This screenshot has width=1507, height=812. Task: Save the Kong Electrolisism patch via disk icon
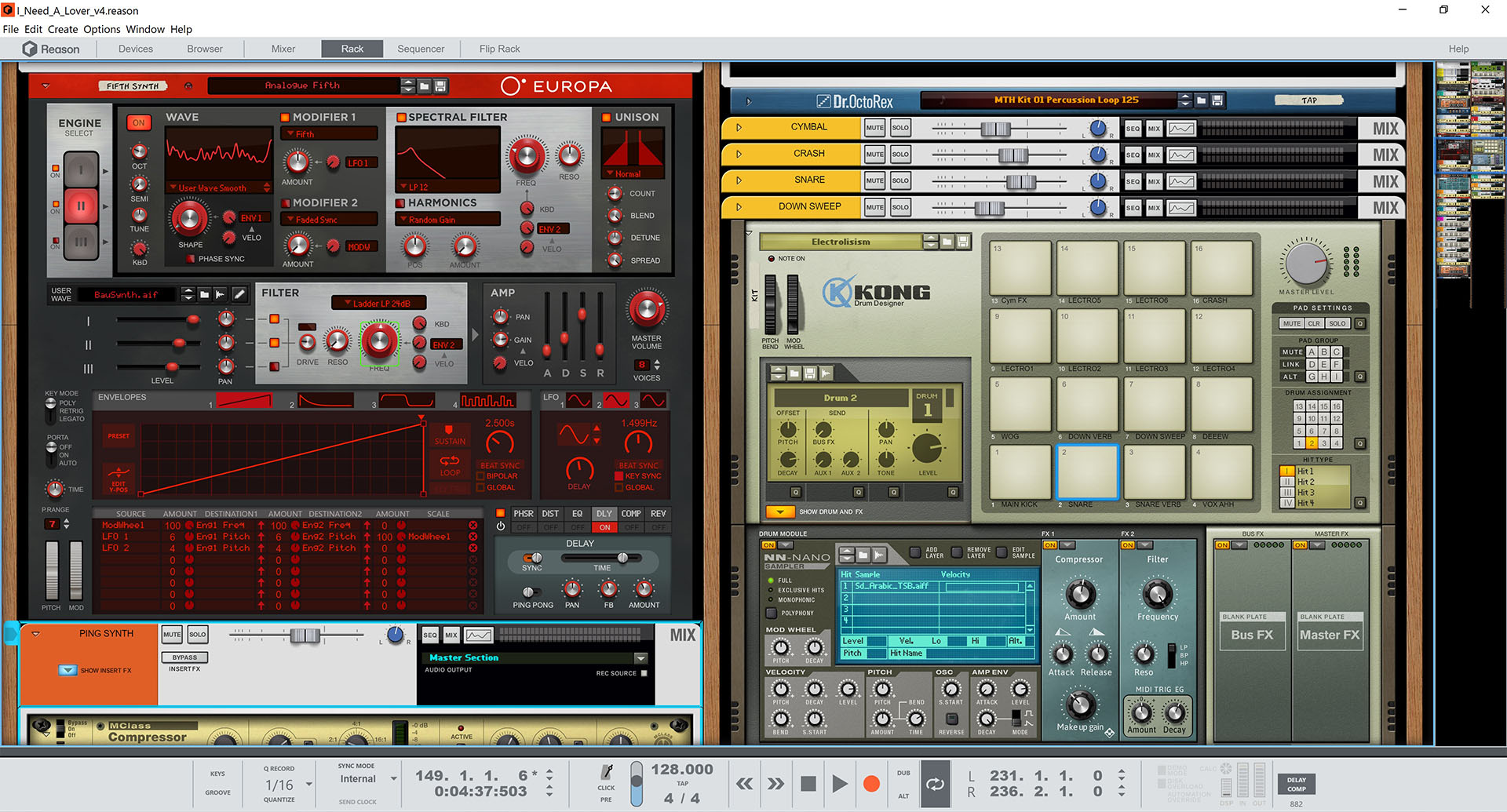tap(963, 242)
